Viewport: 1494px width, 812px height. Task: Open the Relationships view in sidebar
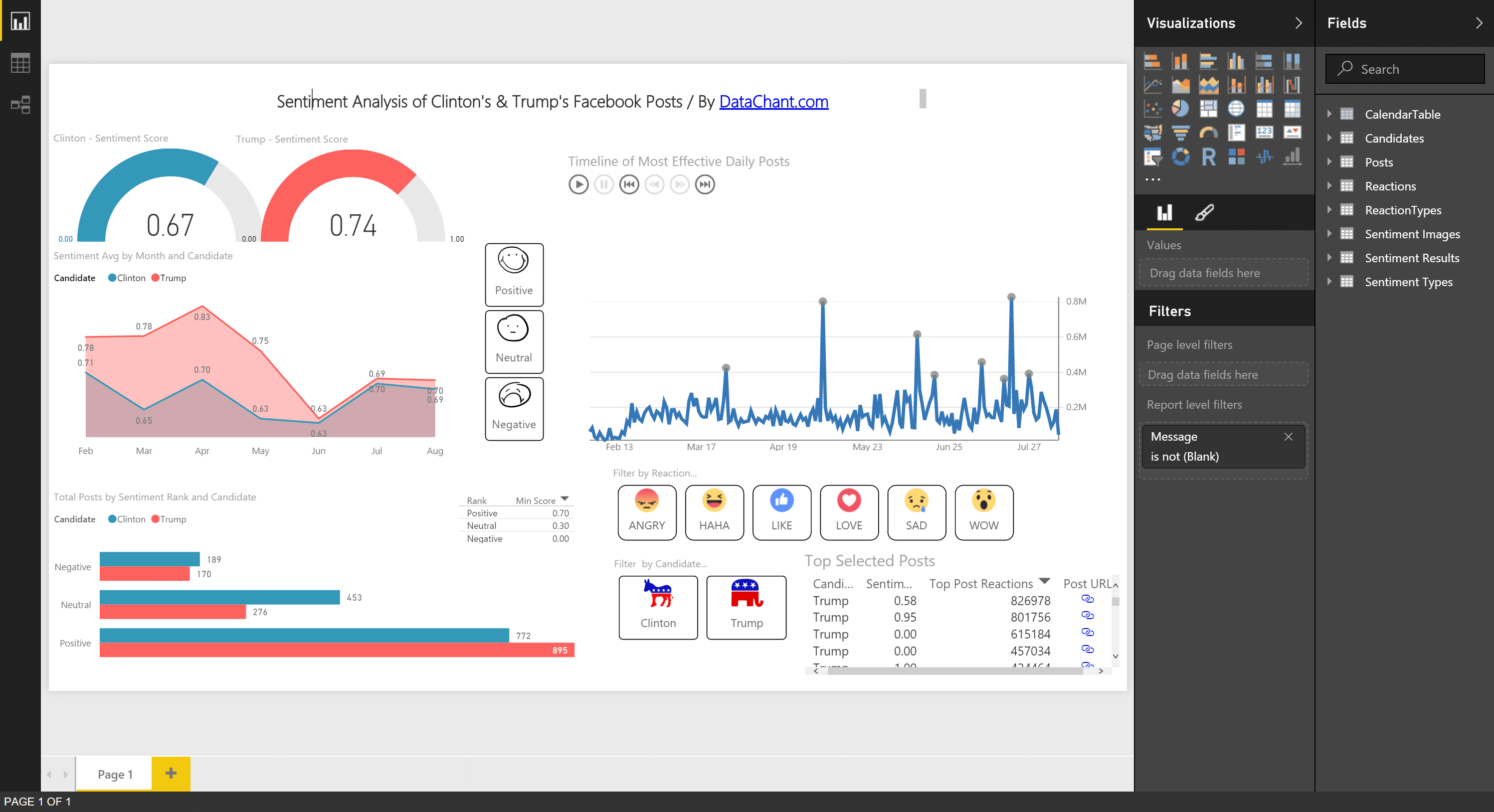20,105
